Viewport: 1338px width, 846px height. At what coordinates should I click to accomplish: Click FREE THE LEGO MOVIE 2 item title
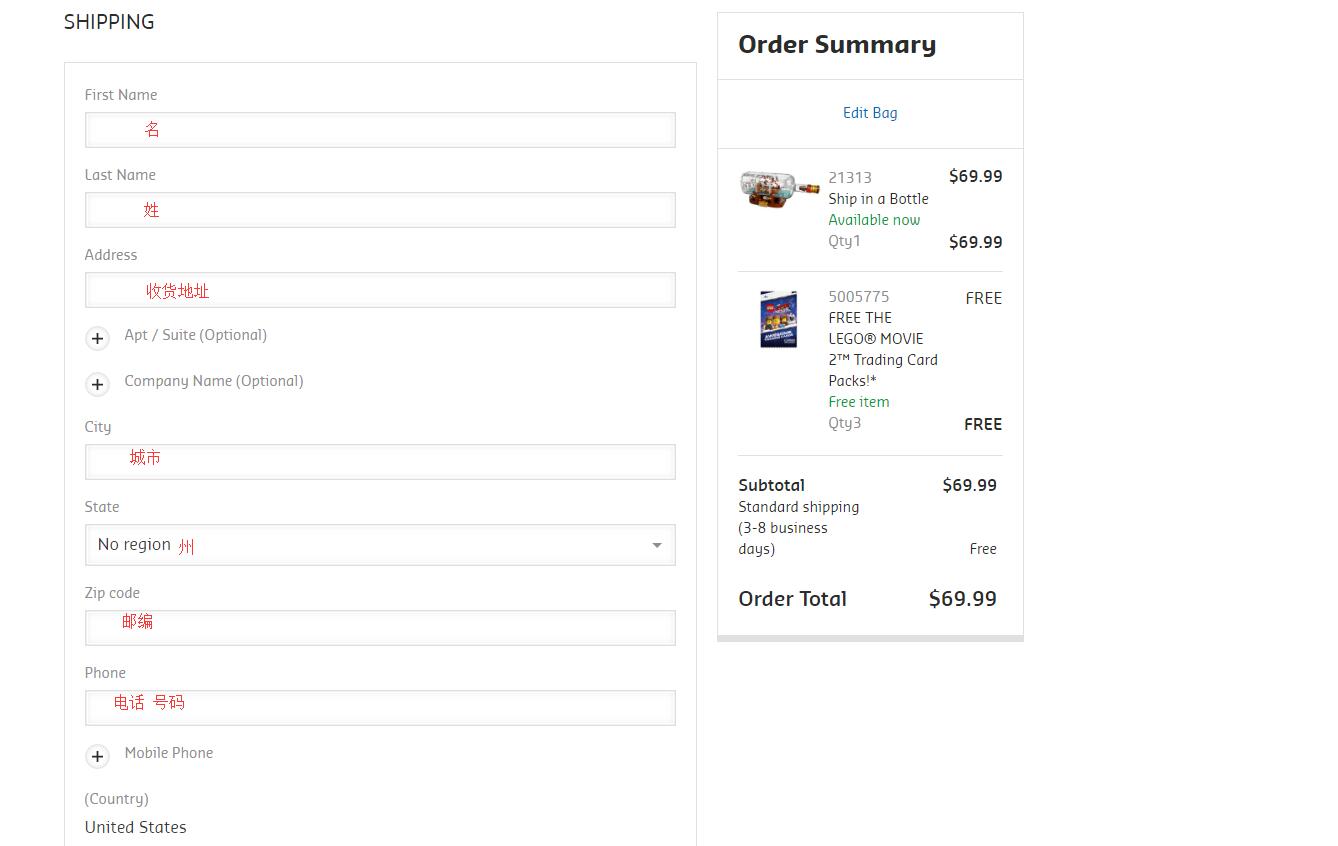[x=882, y=349]
